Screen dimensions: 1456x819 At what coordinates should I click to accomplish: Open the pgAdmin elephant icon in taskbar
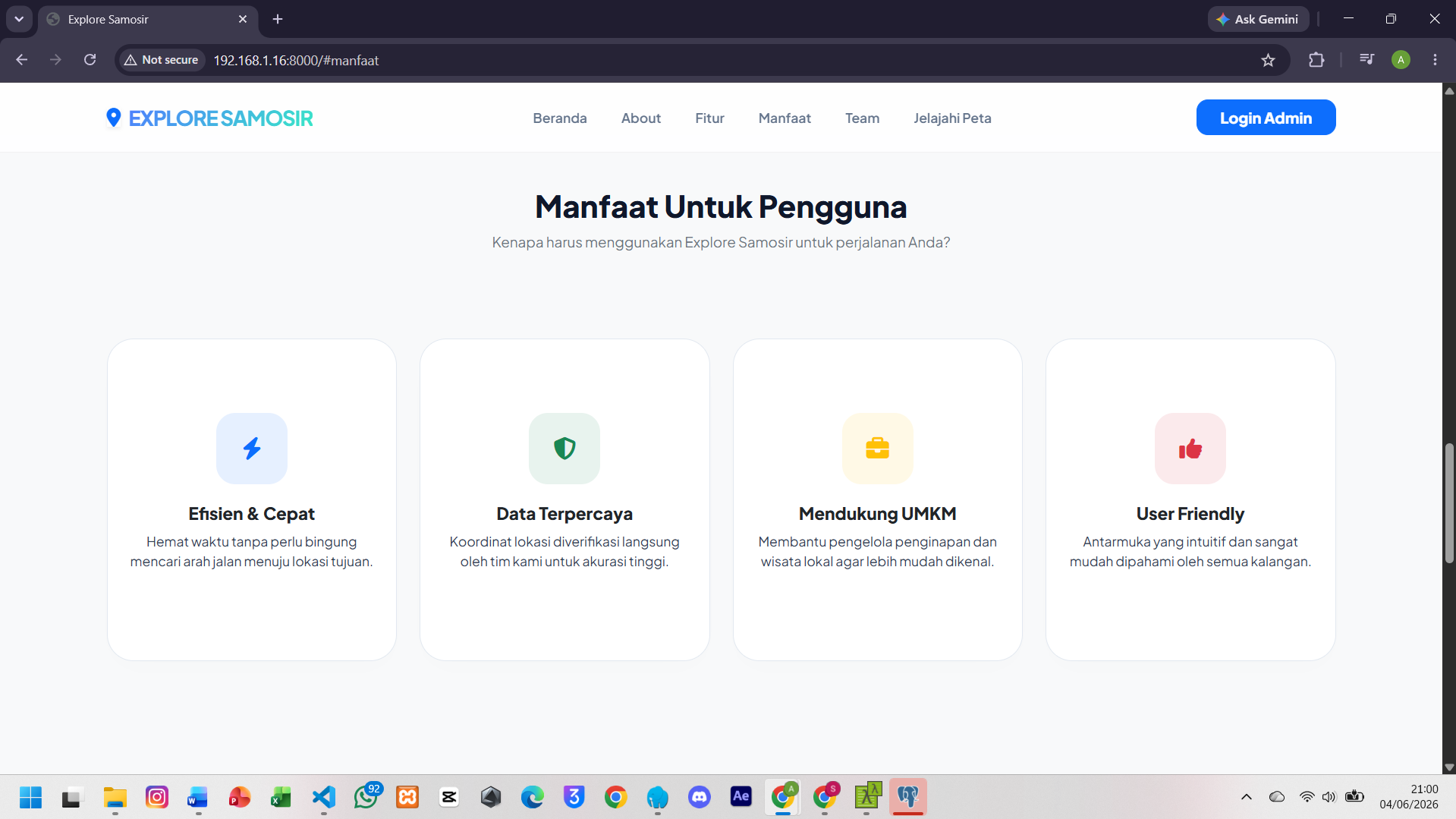coord(908,797)
